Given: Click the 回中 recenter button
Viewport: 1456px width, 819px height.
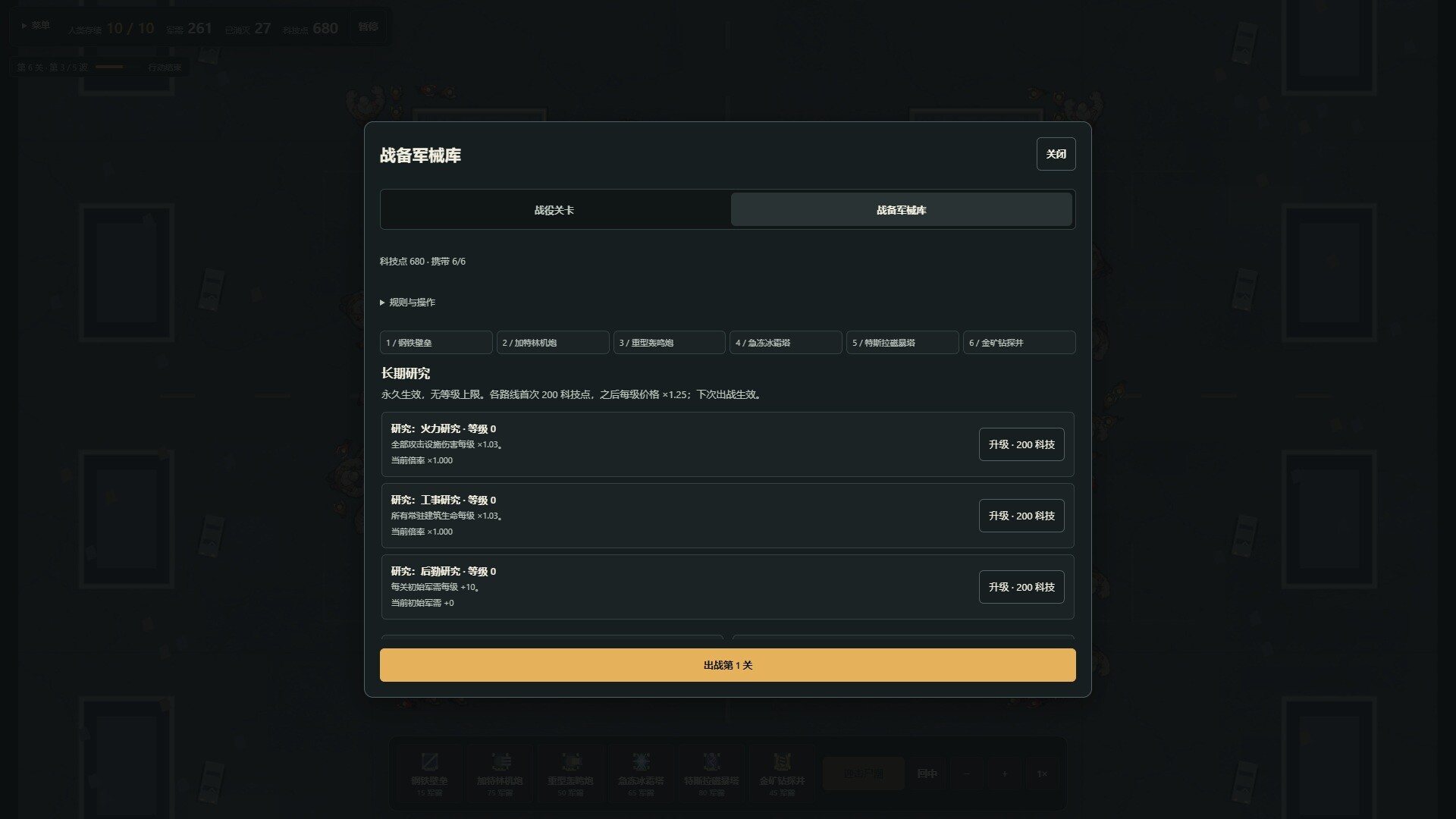Looking at the screenshot, I should tap(927, 773).
